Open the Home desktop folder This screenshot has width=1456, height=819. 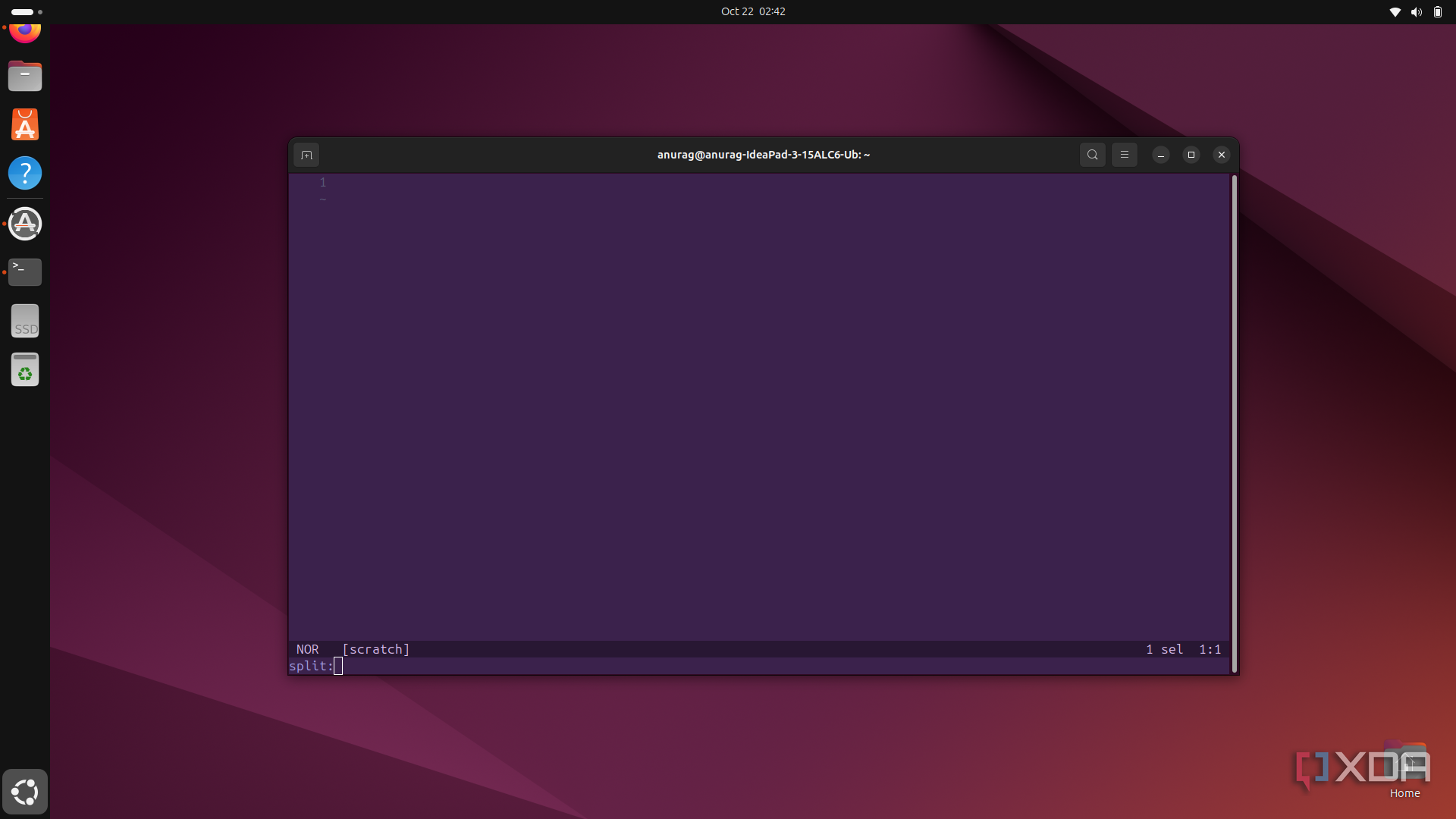coord(1404,770)
